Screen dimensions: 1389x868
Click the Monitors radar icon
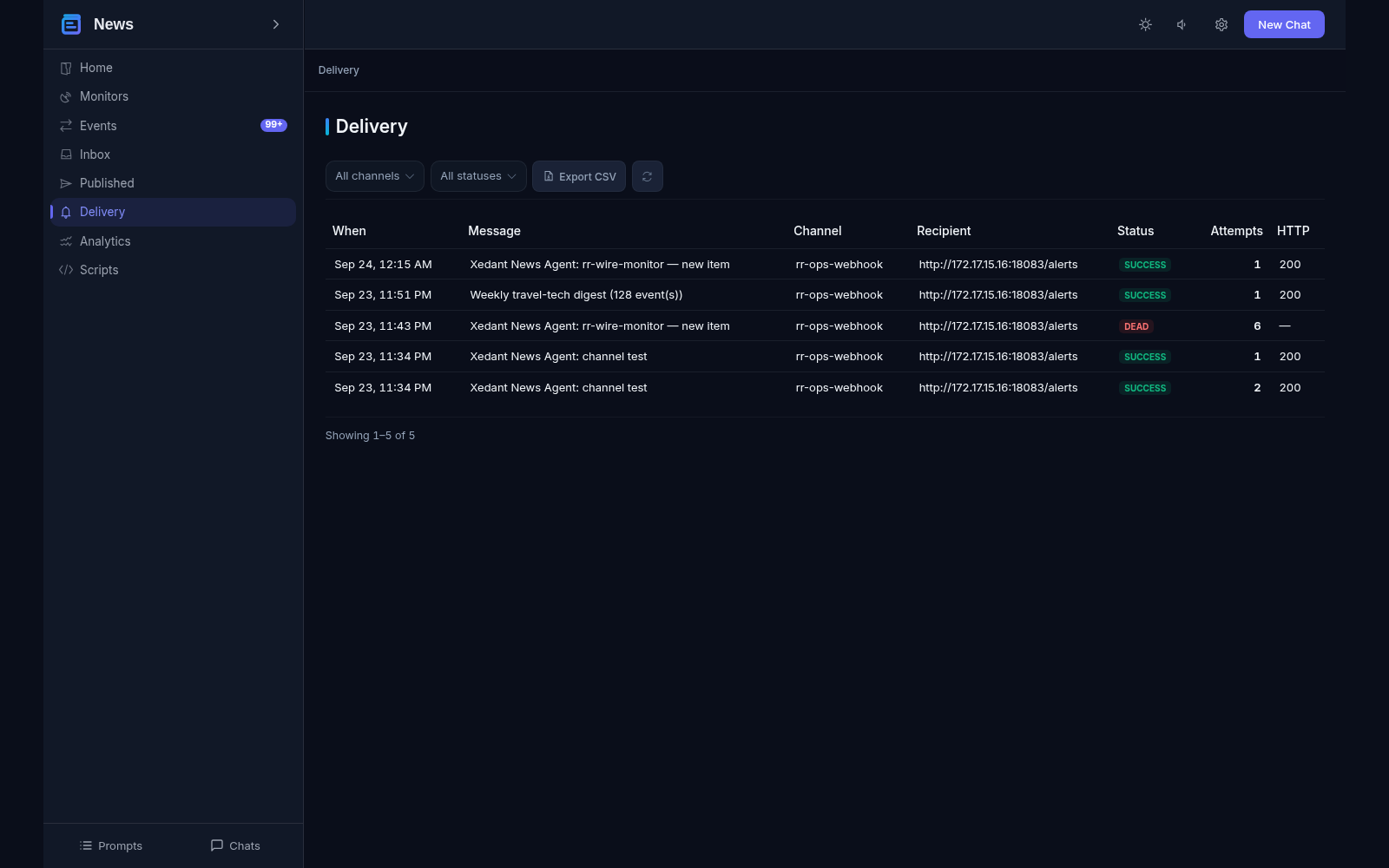tap(66, 96)
